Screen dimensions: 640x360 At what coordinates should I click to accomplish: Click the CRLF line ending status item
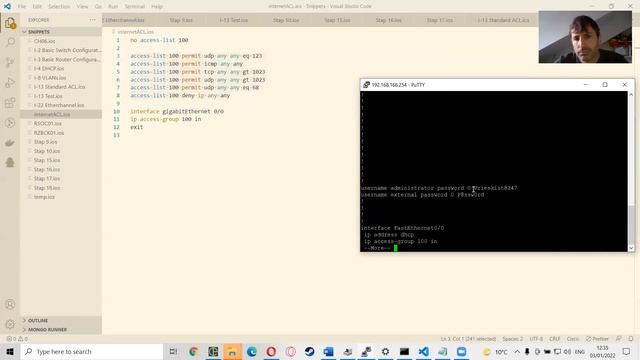click(554, 339)
